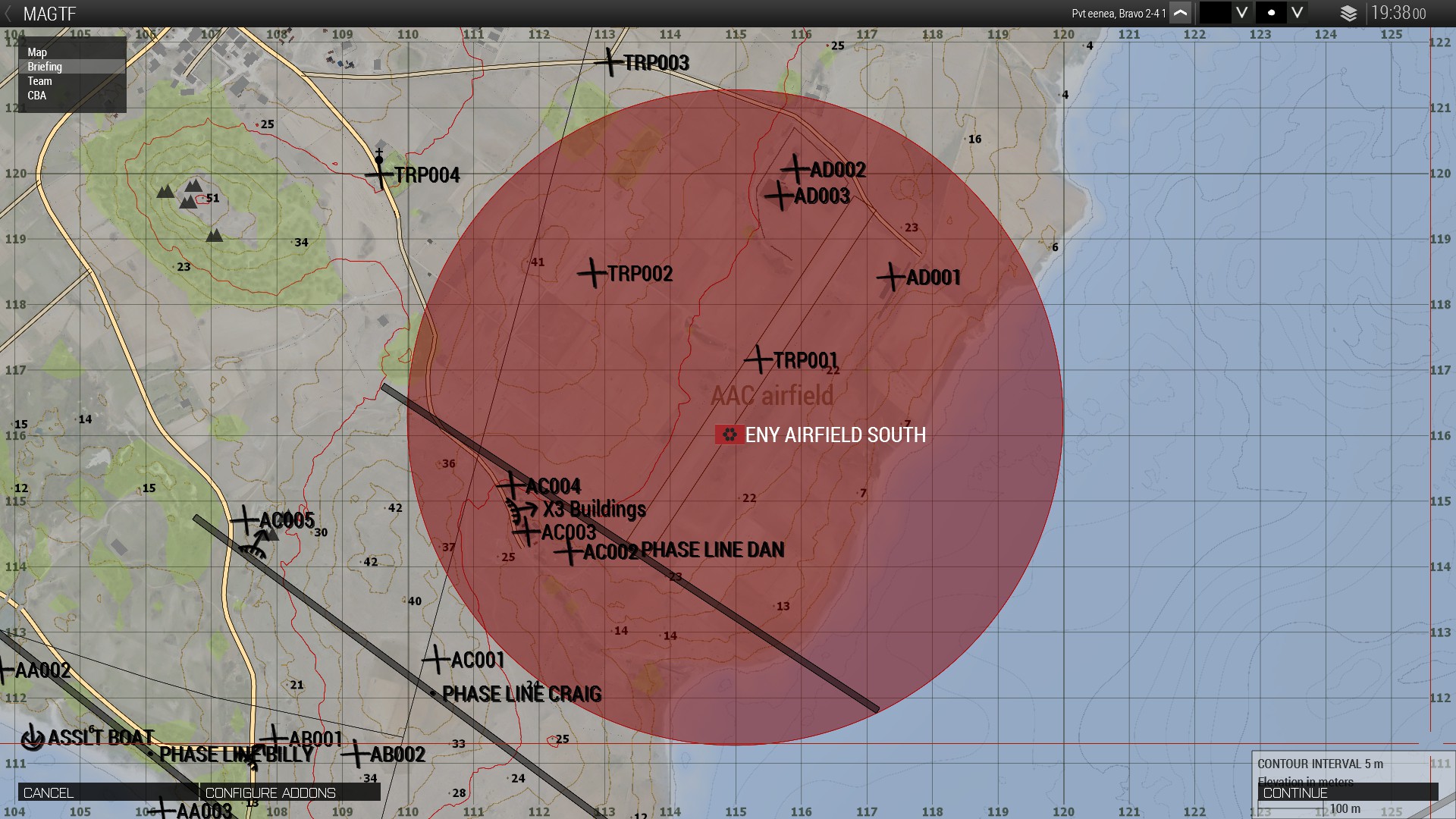Image resolution: width=1456 pixels, height=819 pixels.
Task: Open the Briefing tab
Action: pyautogui.click(x=45, y=67)
